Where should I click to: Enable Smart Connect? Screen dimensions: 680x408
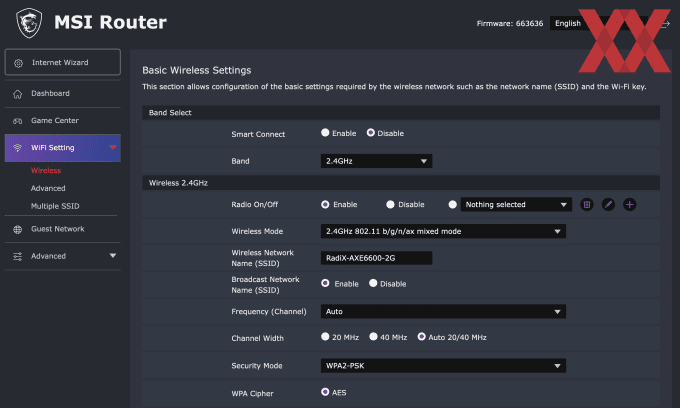325,133
